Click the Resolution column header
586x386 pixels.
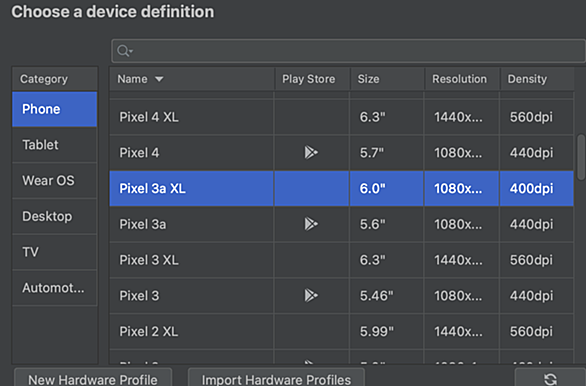click(x=462, y=79)
